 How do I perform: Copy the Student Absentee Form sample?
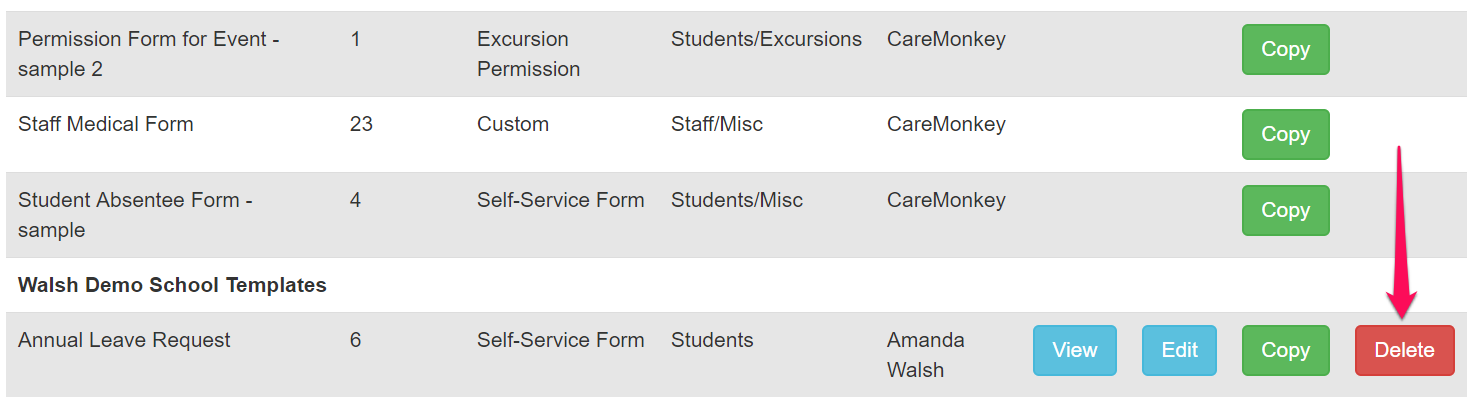click(x=1285, y=211)
